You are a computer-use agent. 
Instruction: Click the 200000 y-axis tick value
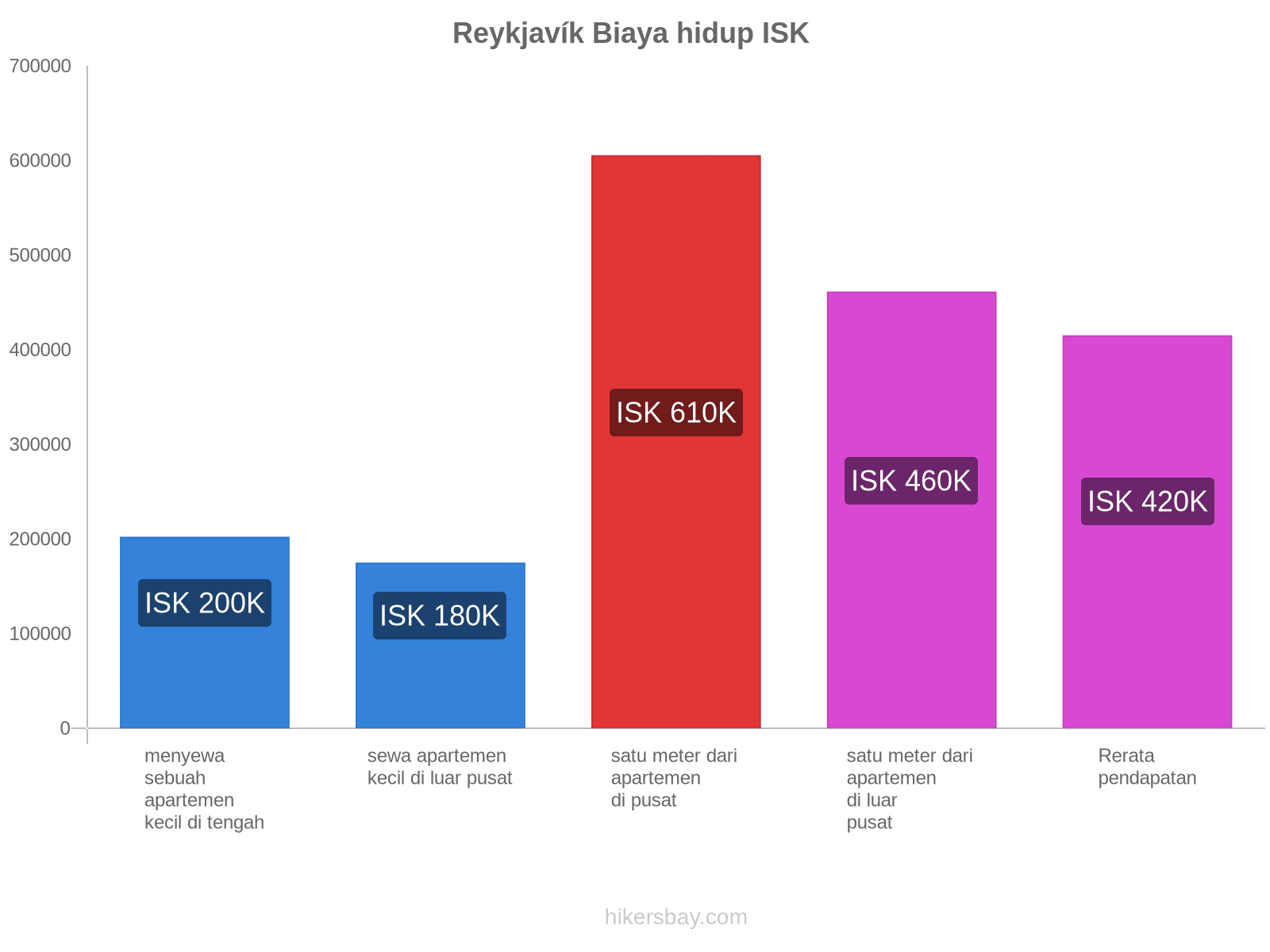click(40, 539)
